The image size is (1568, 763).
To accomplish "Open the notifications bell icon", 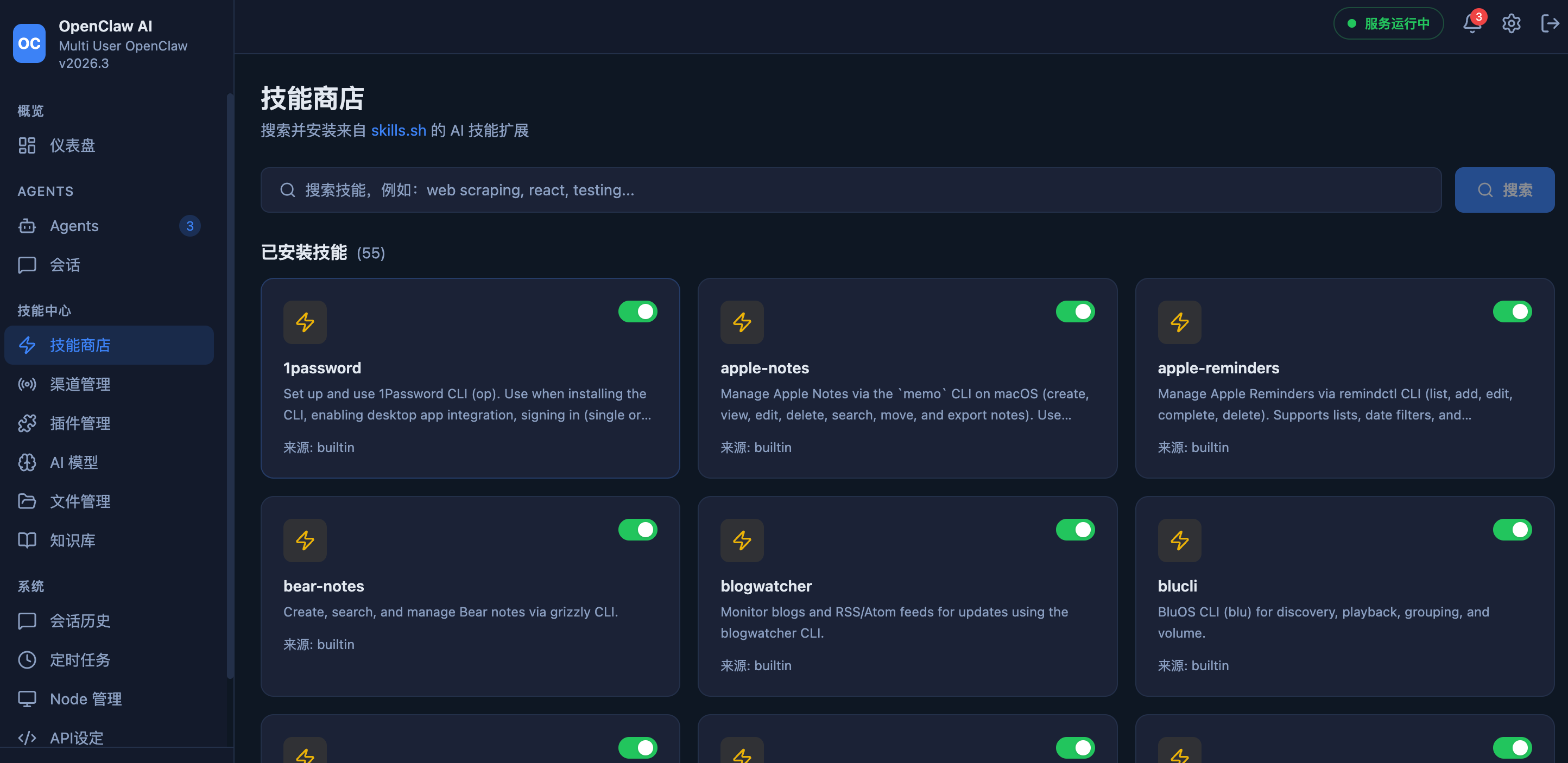I will click(x=1472, y=24).
